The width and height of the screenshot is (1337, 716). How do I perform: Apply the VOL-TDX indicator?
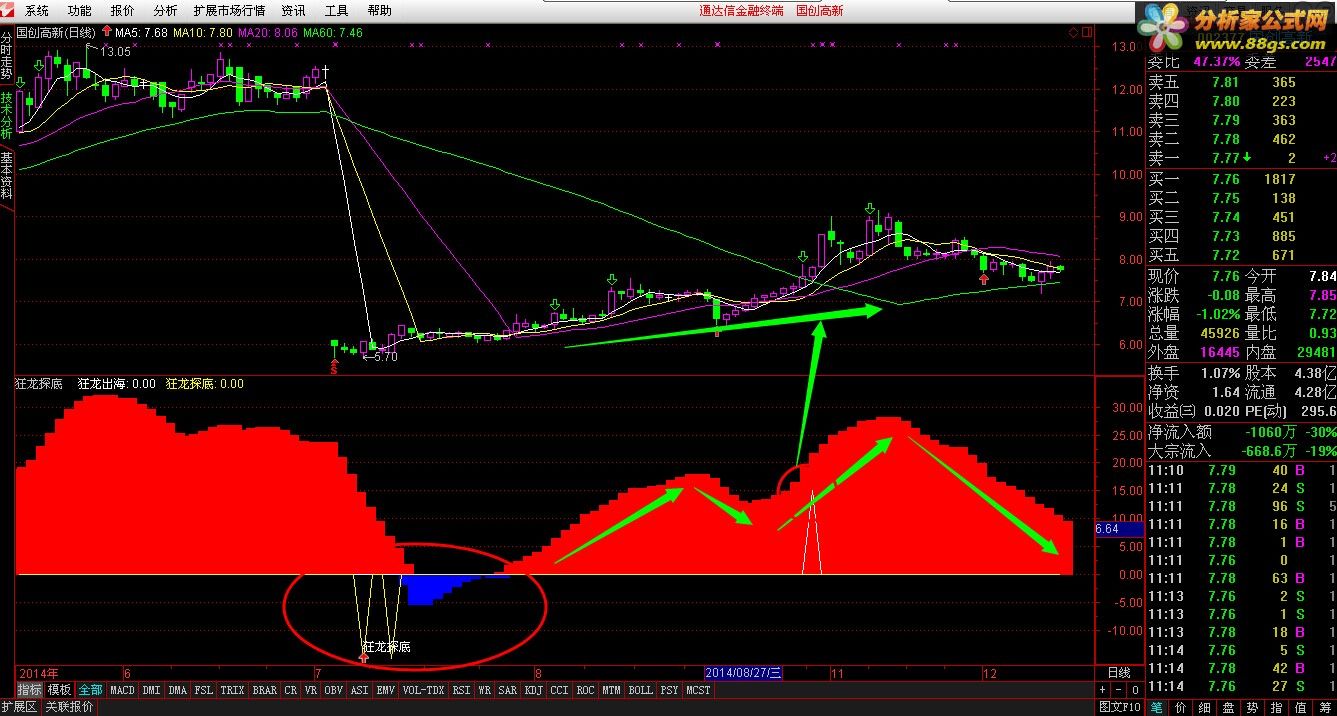pyautogui.click(x=424, y=690)
